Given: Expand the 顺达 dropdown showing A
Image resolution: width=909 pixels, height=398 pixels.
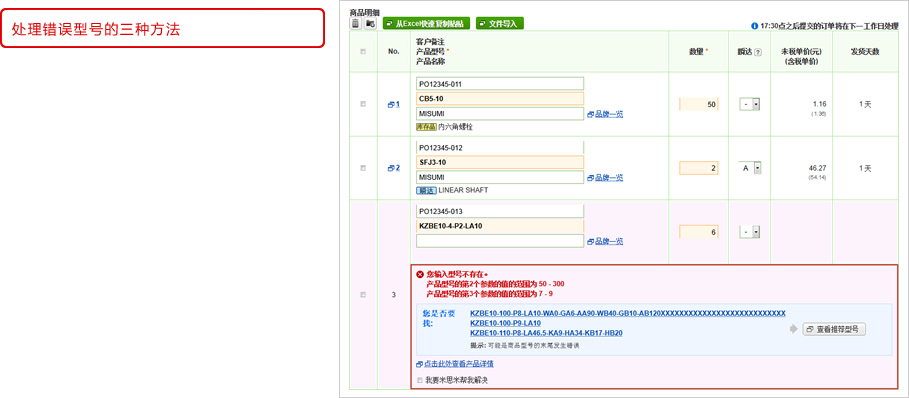Looking at the screenshot, I should 750,168.
